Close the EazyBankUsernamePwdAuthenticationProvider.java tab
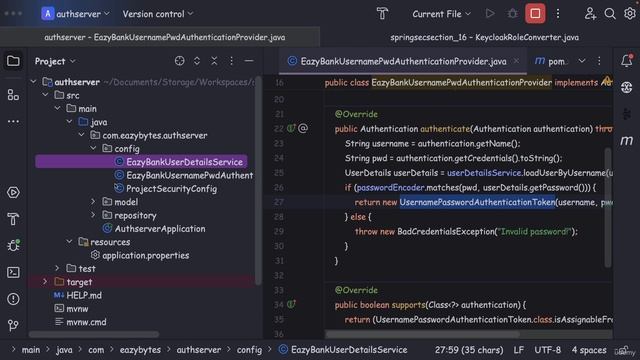The height and width of the screenshot is (360, 640). (516, 61)
